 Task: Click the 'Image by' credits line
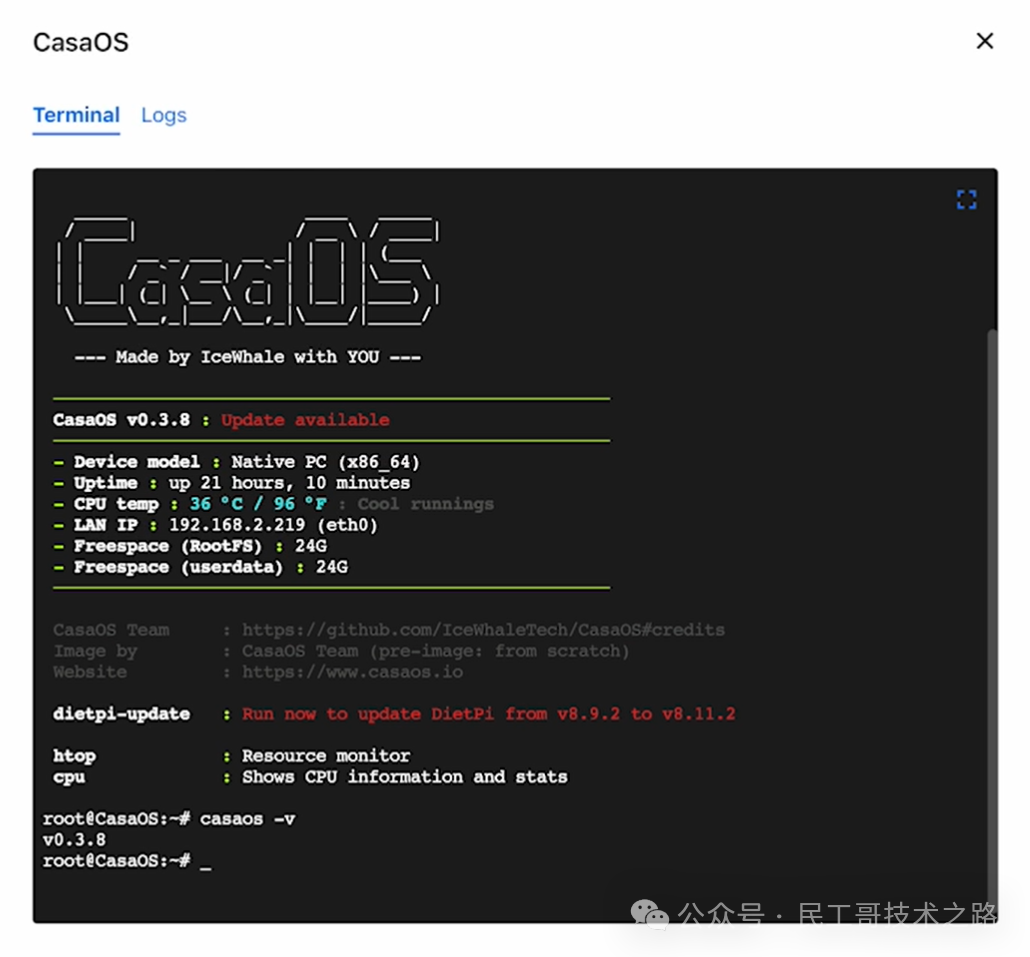pos(341,651)
